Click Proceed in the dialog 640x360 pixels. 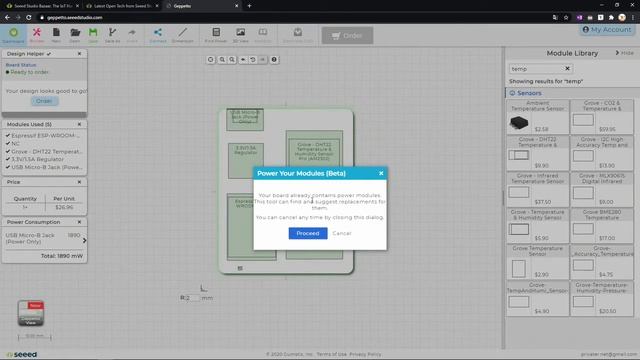308,233
